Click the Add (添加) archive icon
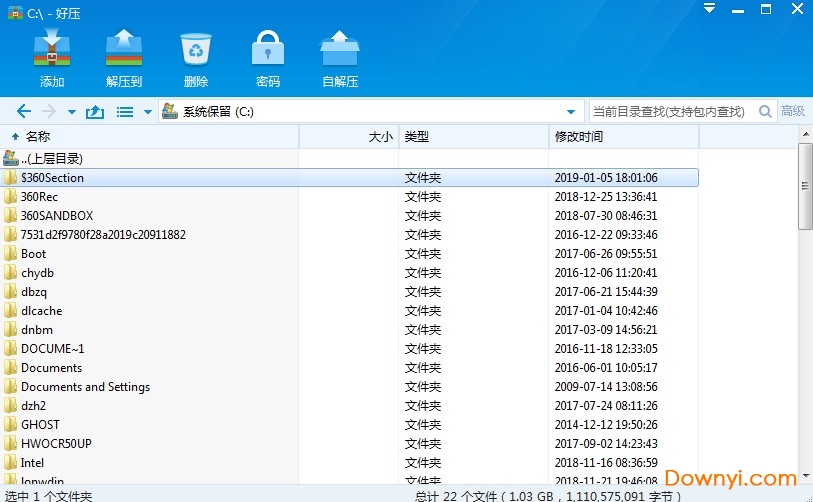The image size is (813, 502). tap(52, 49)
